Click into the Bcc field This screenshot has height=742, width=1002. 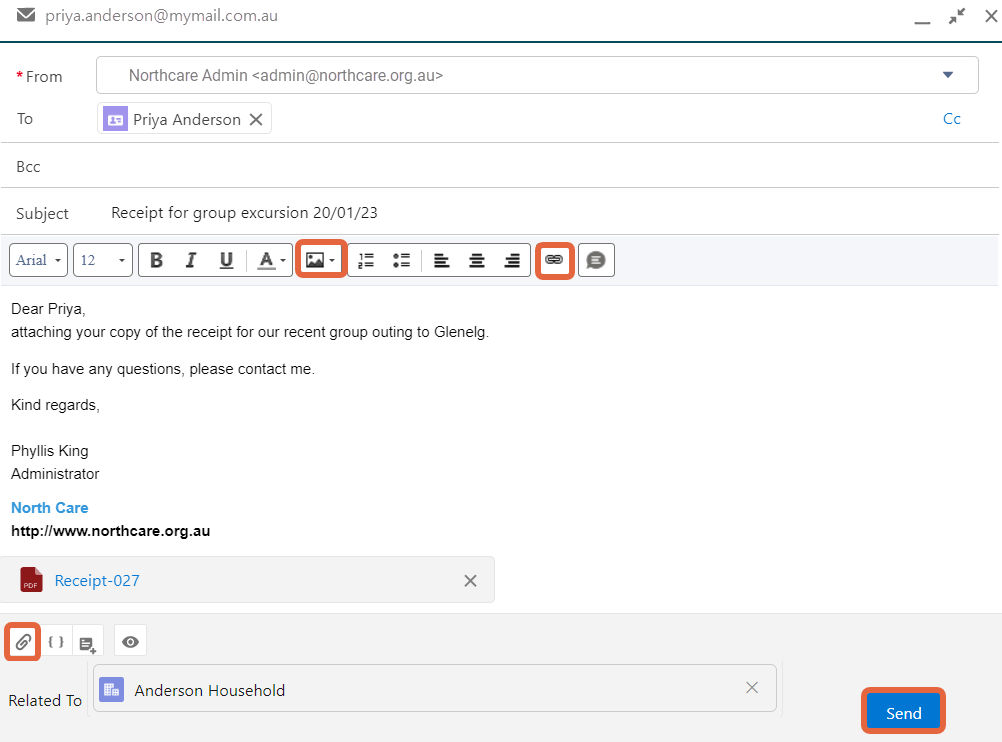pyautogui.click(x=500, y=166)
